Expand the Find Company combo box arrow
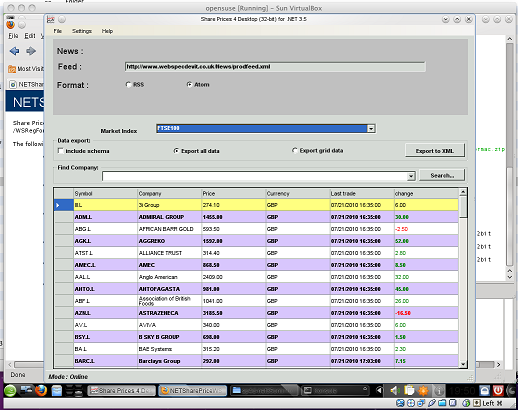This screenshot has height=410, width=518. click(411, 176)
